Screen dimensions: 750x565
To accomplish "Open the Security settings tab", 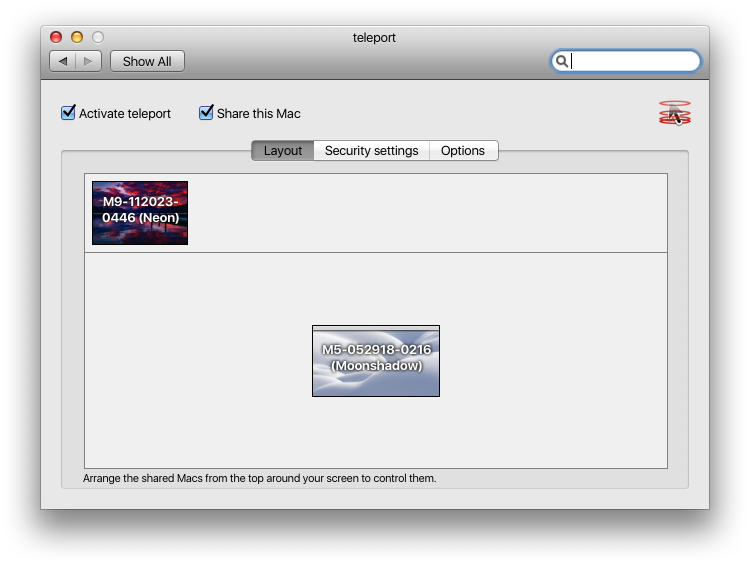I will (371, 151).
